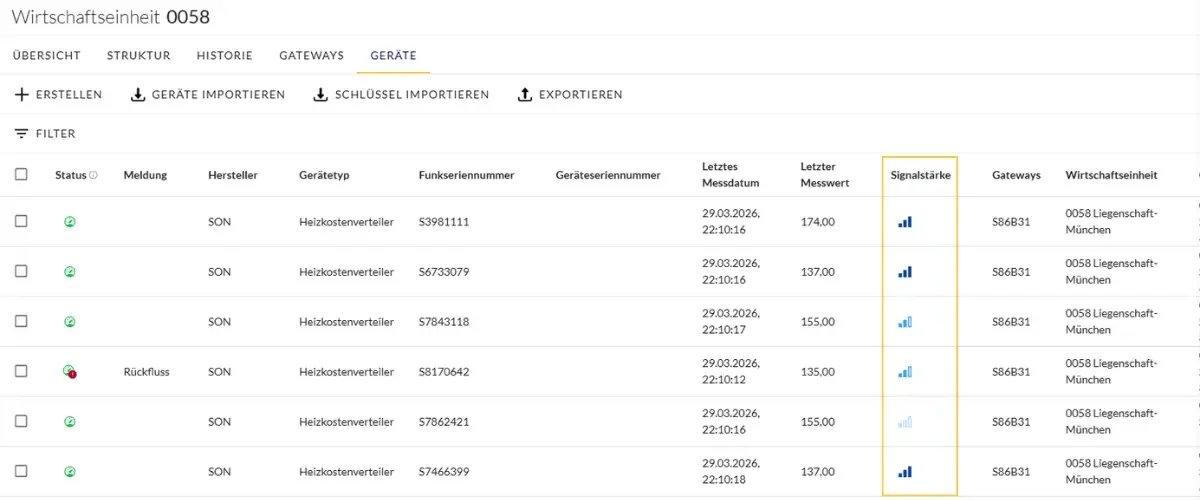Sort by the Wirtschaftseinheit column header
Screen dimensions: 1200x500
click(x=1112, y=175)
